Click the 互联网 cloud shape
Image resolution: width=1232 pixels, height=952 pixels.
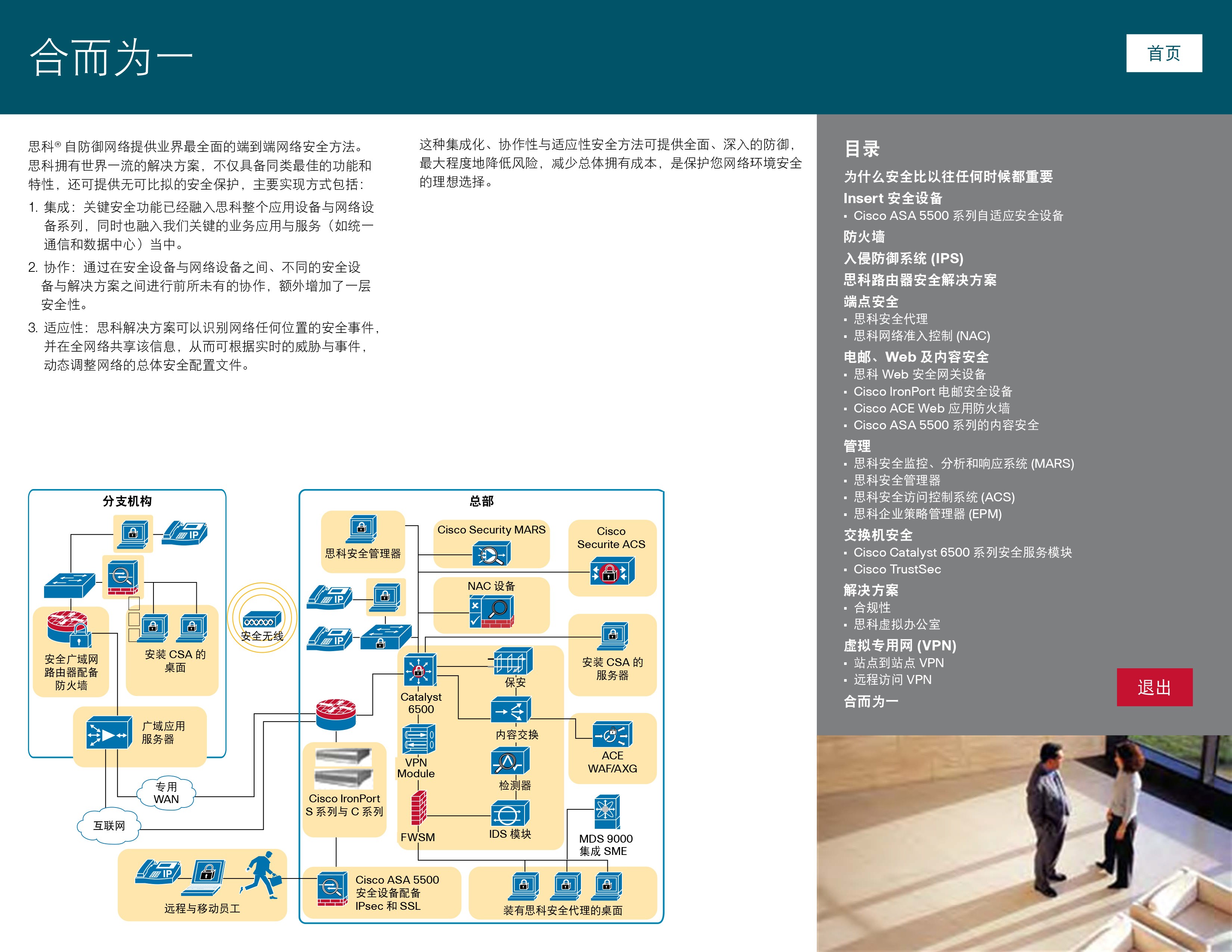(x=109, y=826)
